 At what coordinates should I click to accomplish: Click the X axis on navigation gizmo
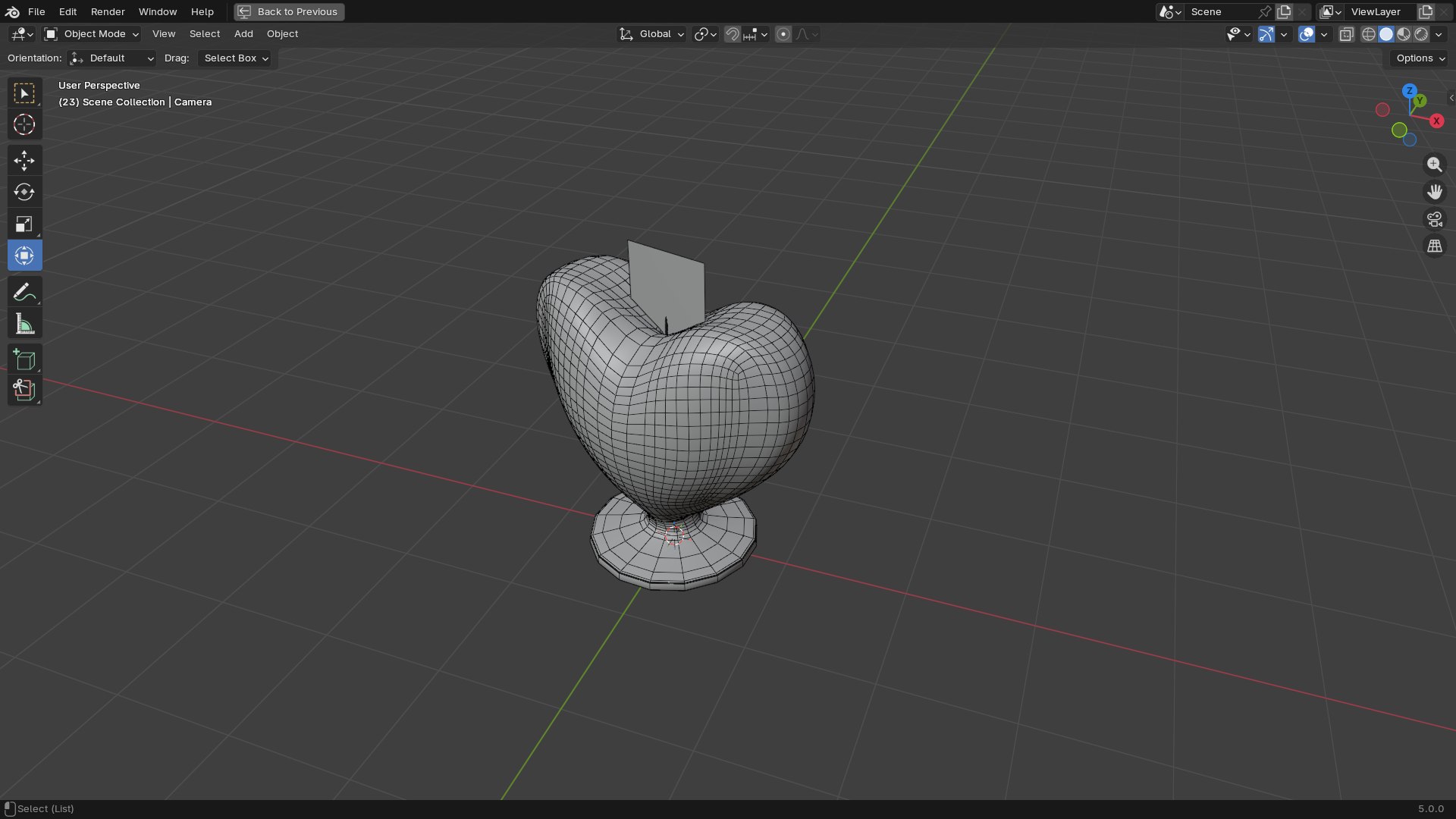(1436, 121)
